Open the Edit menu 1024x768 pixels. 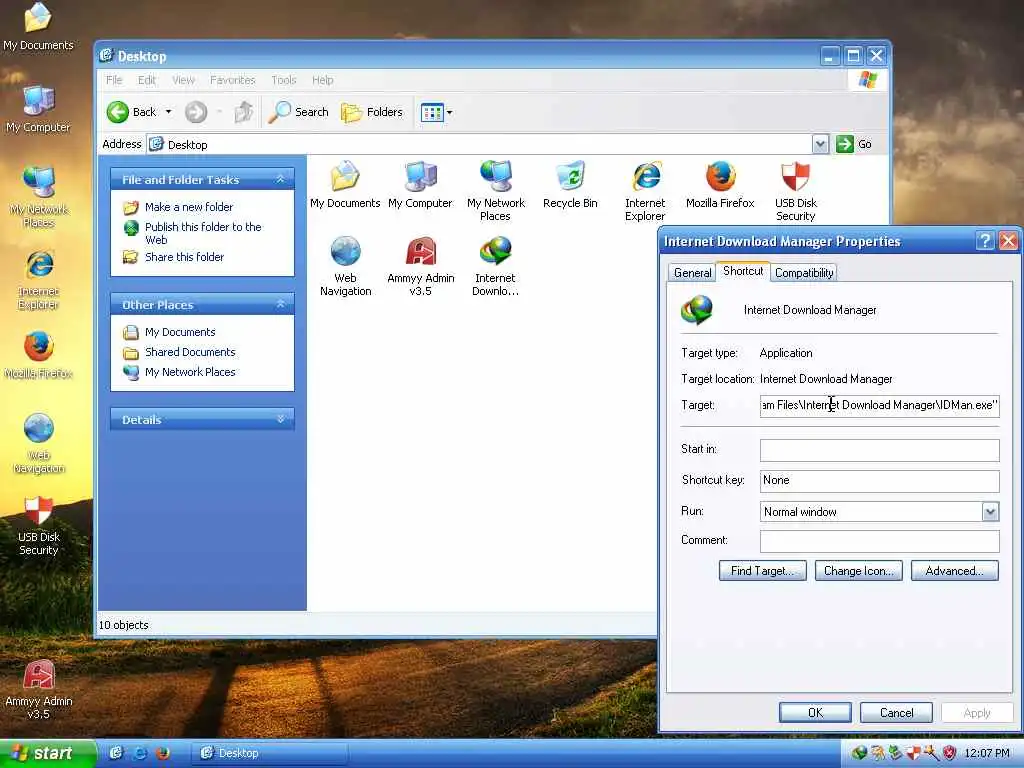146,80
